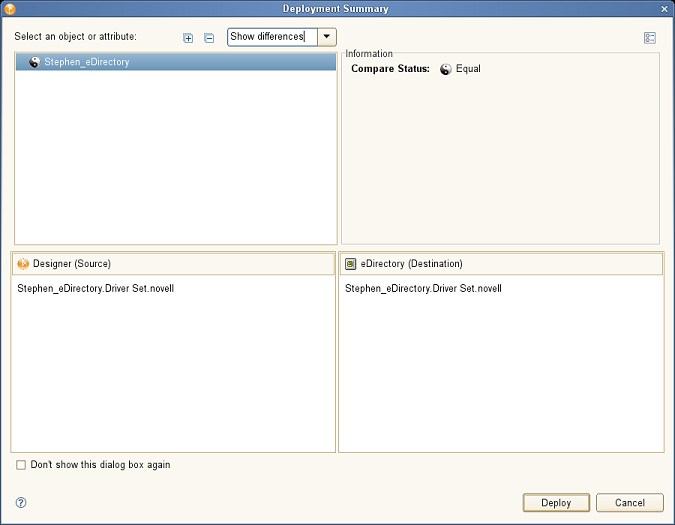Viewport: 675px width, 525px height.
Task: Click the eDirectory (Destination) header icon
Action: tap(350, 264)
